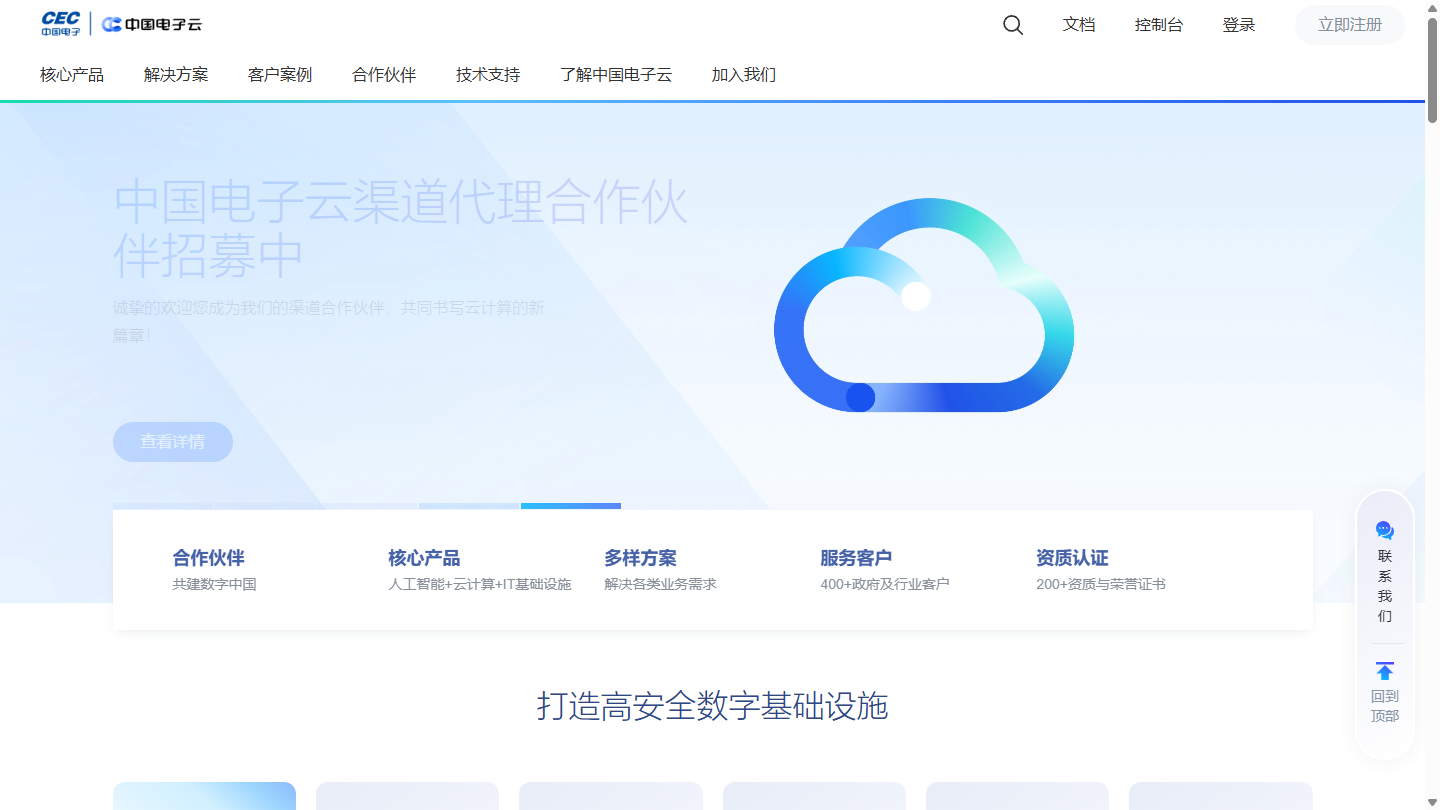Select the 核心产品 人工智能+云计算 card tab
Viewport: 1440px width, 810px height.
[480, 570]
